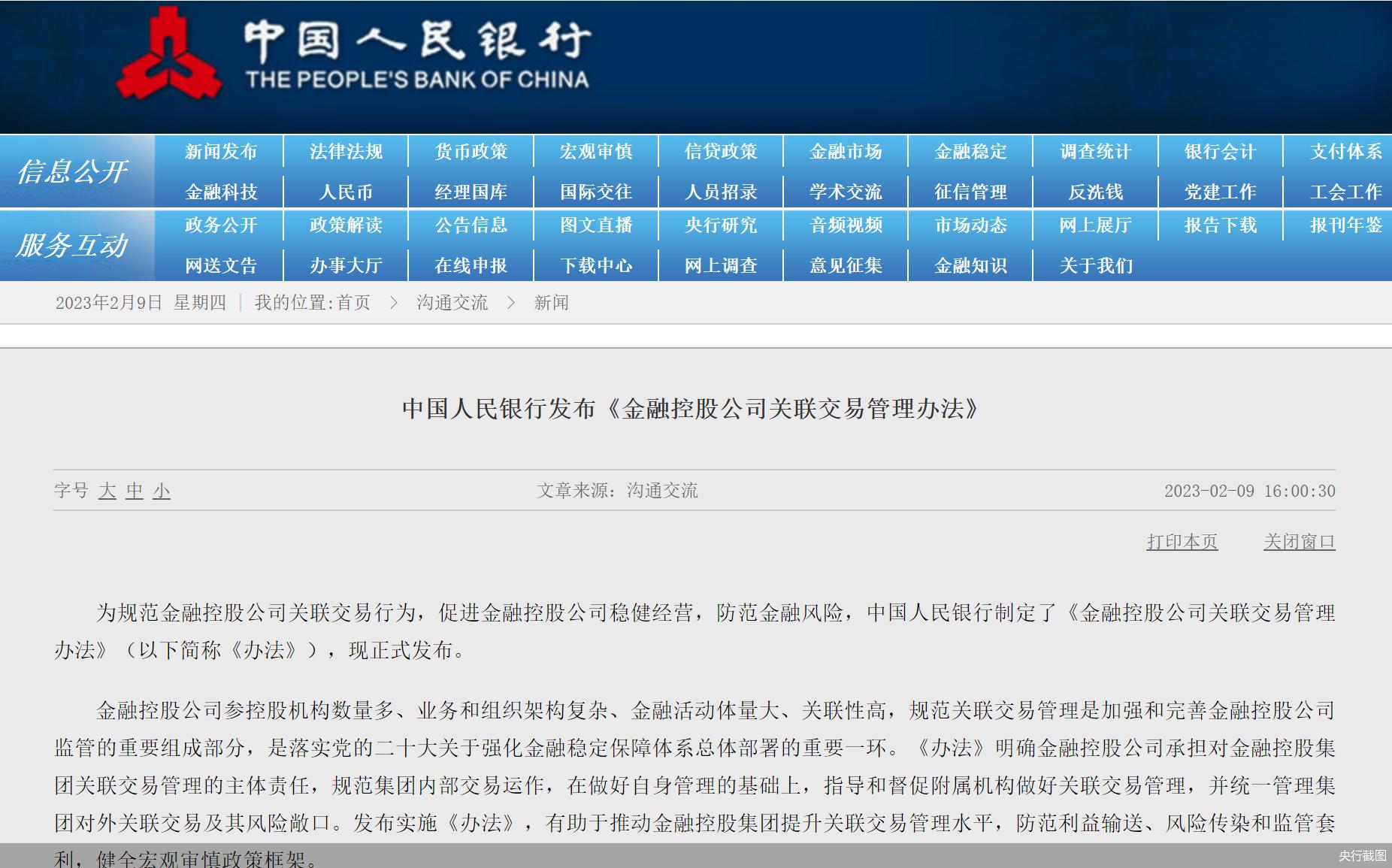Open 沟通交流 from the breadcrumb trail

[452, 303]
